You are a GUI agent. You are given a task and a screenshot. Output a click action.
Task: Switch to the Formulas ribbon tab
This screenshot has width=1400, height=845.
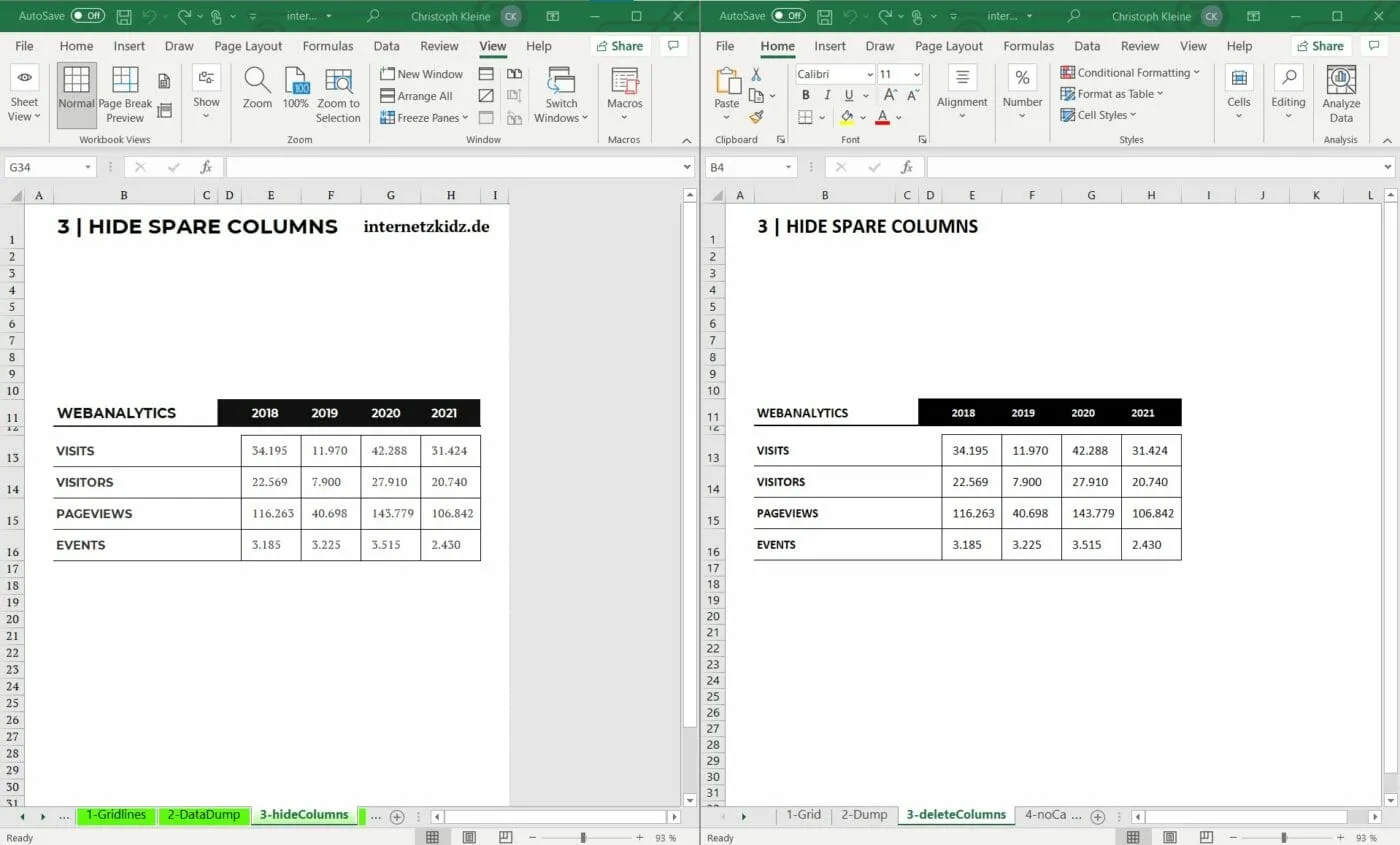tap(327, 46)
